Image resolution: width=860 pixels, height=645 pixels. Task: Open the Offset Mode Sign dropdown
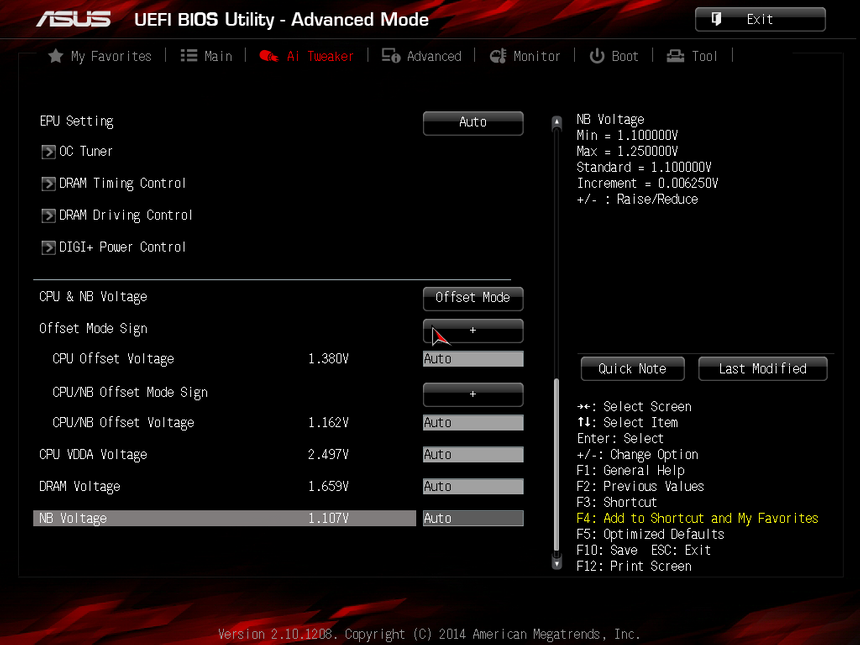tap(473, 331)
